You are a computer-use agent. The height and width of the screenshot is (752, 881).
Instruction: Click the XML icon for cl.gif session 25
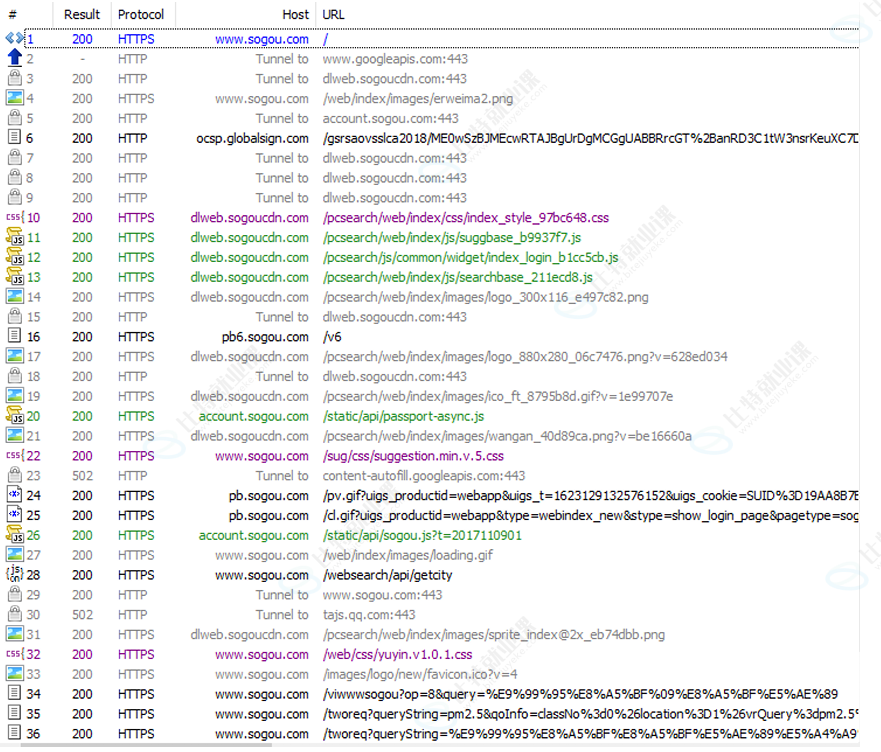coord(15,515)
